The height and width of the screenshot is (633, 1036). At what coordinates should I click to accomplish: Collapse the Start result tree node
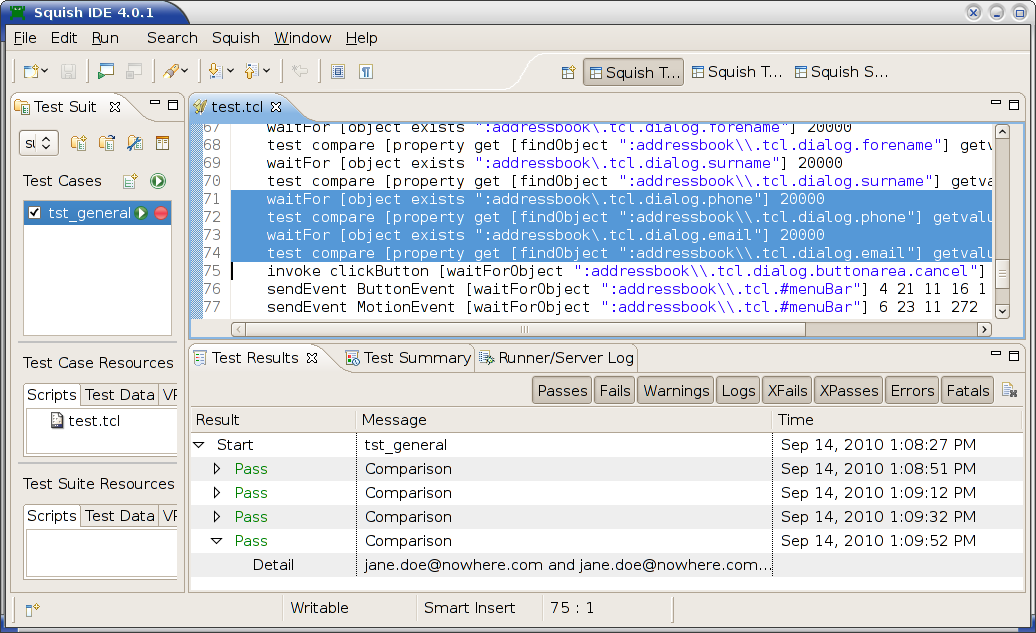click(x=199, y=445)
